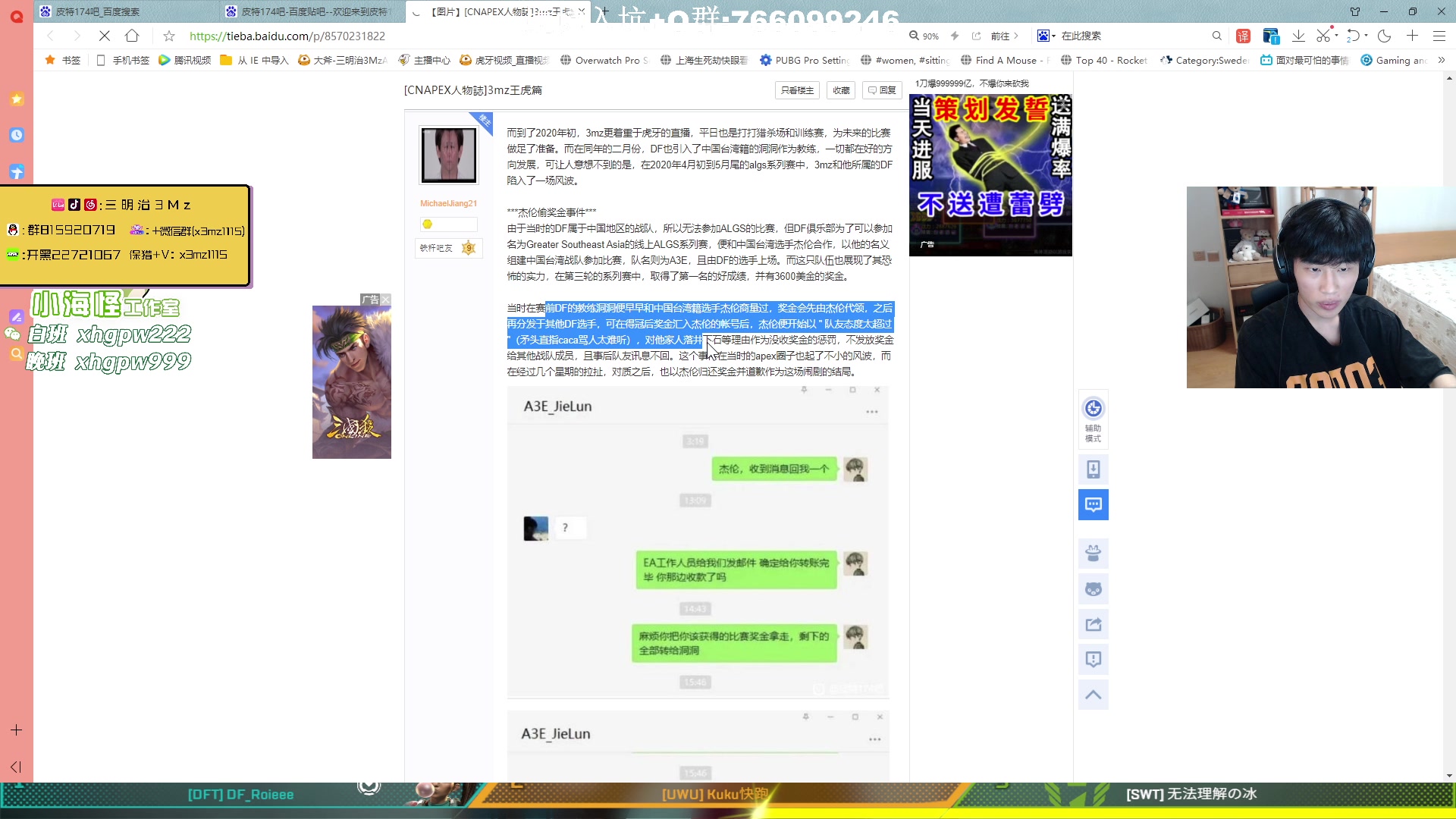Open the 书签 bookmarks menu
This screenshot has height=819, width=1456.
pyautogui.click(x=63, y=60)
